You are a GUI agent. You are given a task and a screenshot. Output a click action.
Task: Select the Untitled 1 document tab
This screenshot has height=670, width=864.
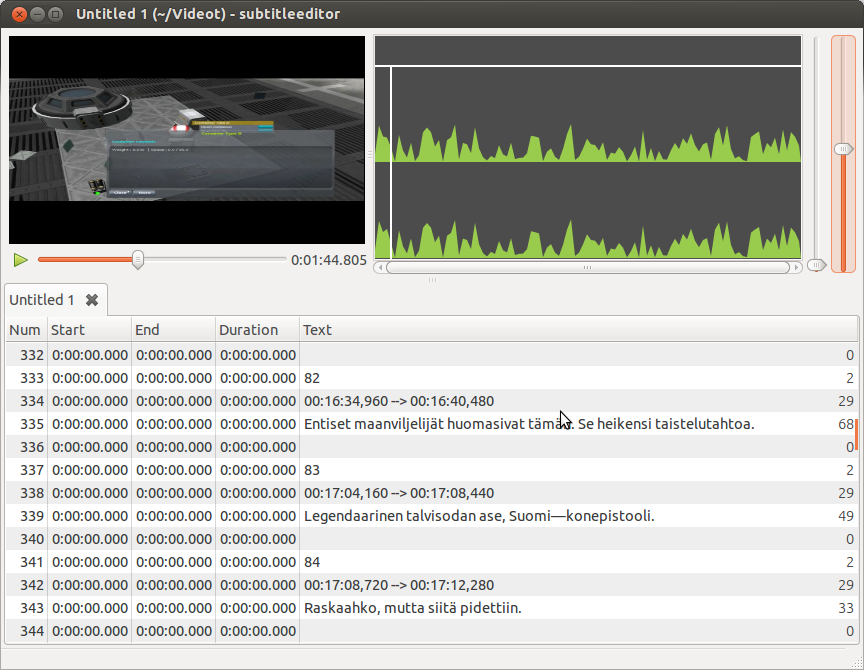[42, 300]
